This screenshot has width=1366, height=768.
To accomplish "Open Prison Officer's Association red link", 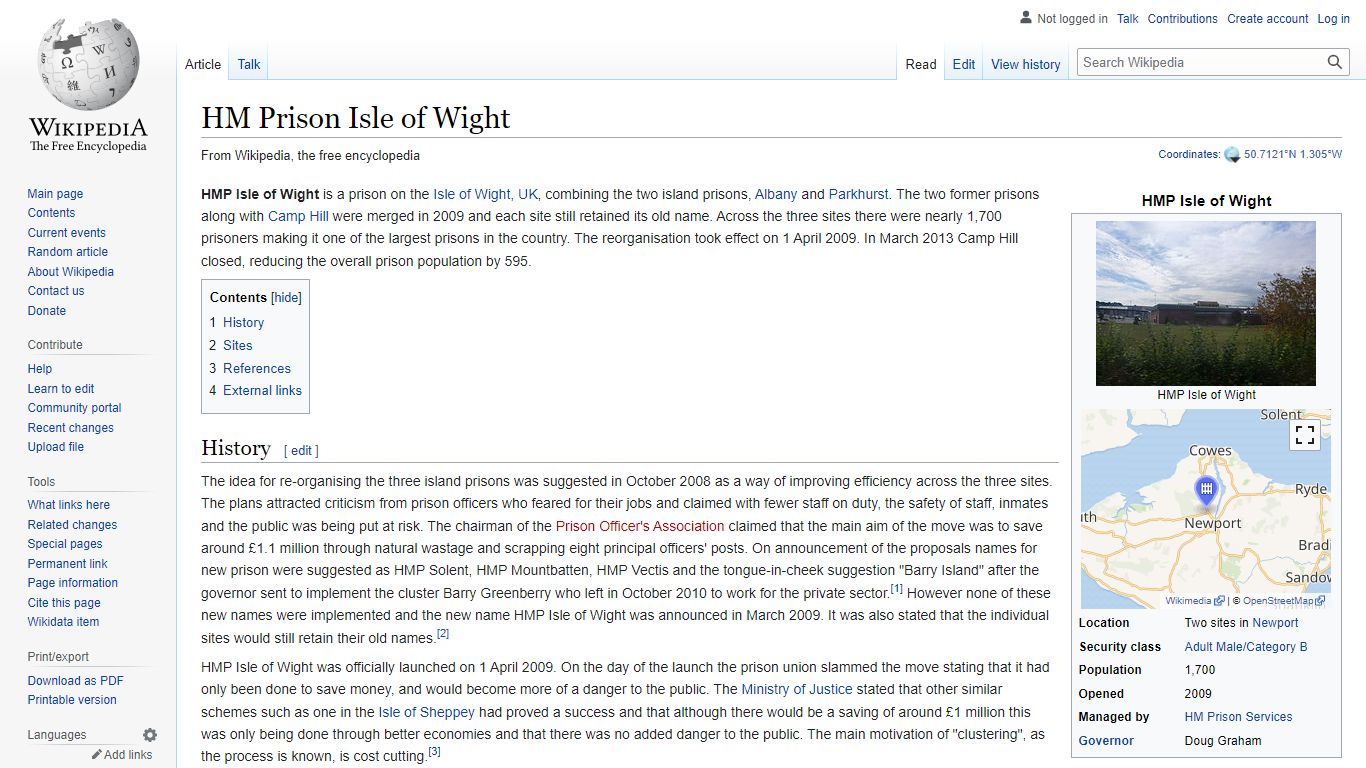I will [x=640, y=526].
